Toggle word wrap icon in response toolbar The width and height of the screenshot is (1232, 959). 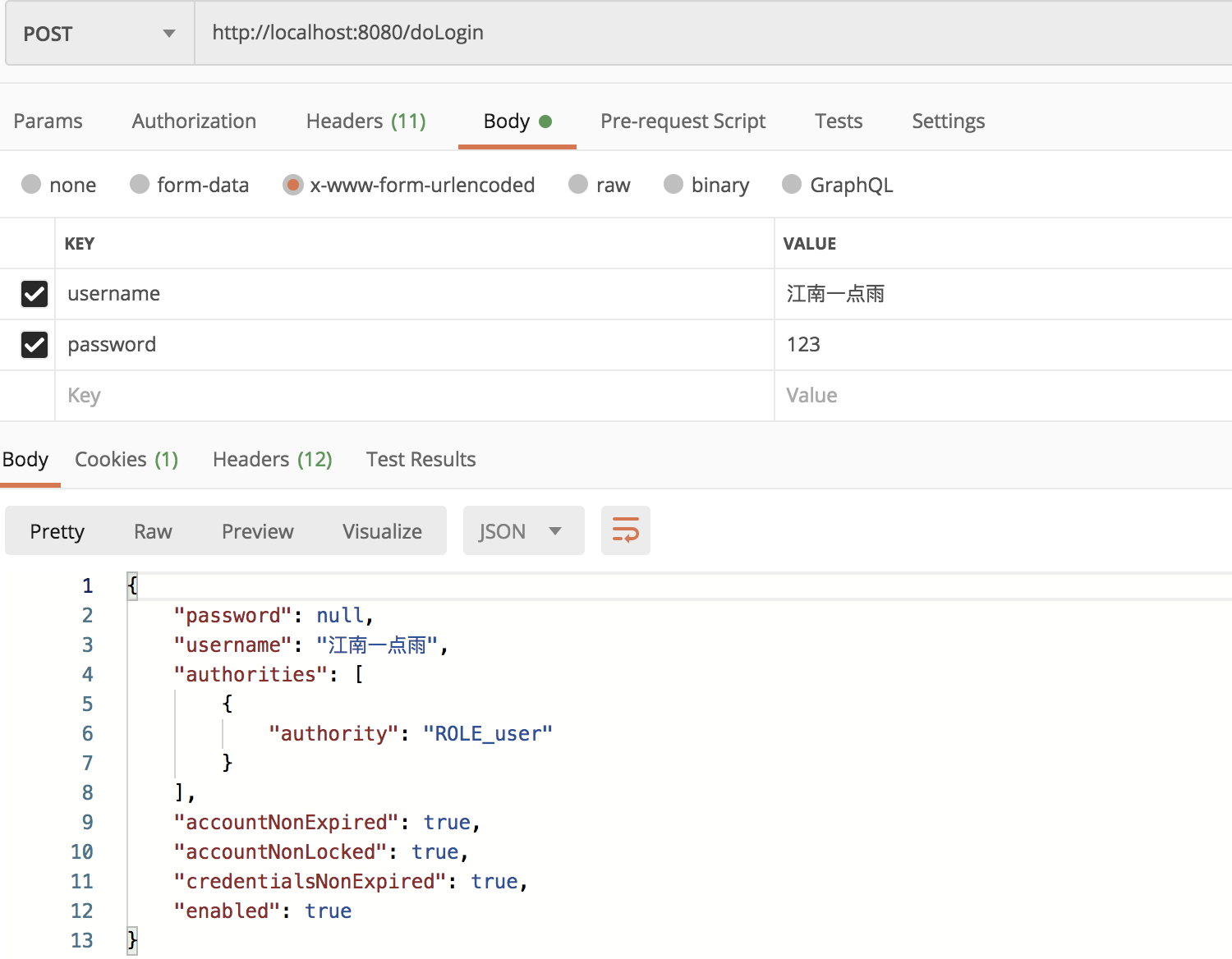coord(625,530)
